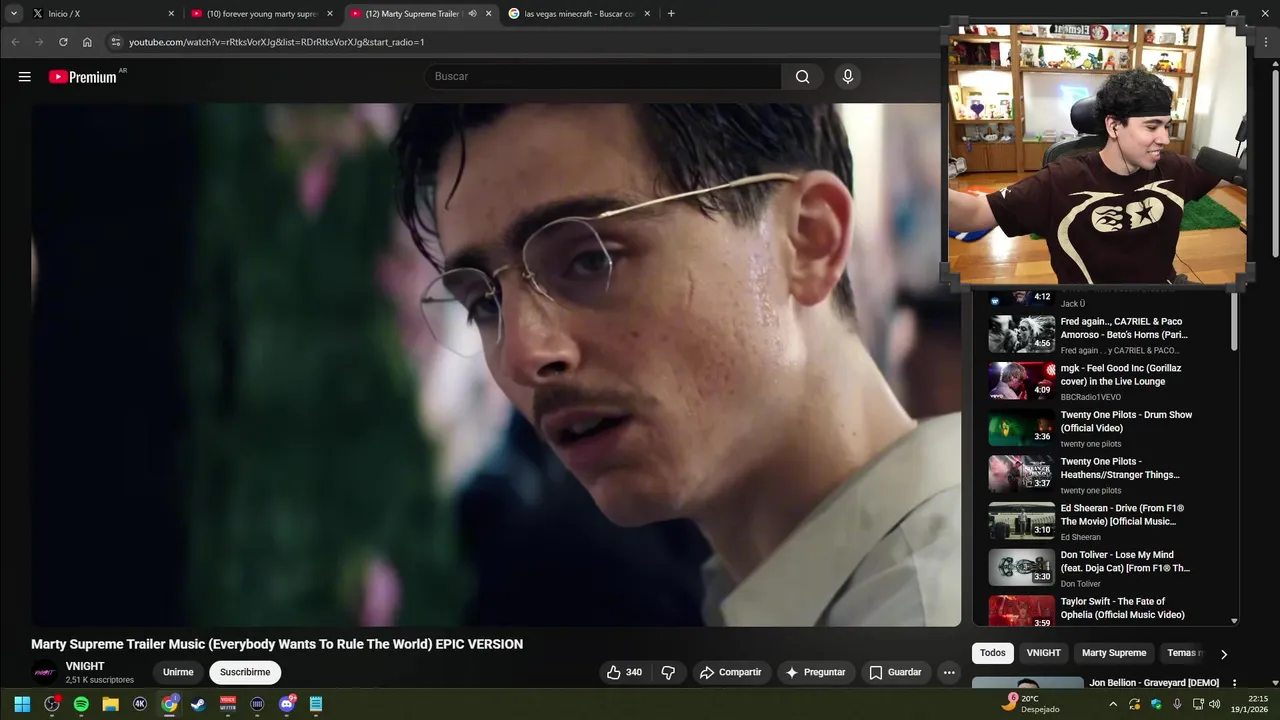Mute audio on Marty Supreme Trailer tab
Viewport: 1280px width, 720px height.
coord(472,14)
